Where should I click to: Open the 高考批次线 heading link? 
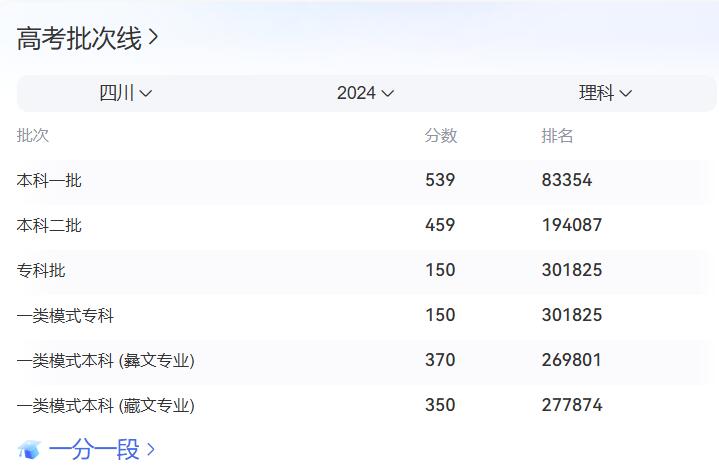88,38
